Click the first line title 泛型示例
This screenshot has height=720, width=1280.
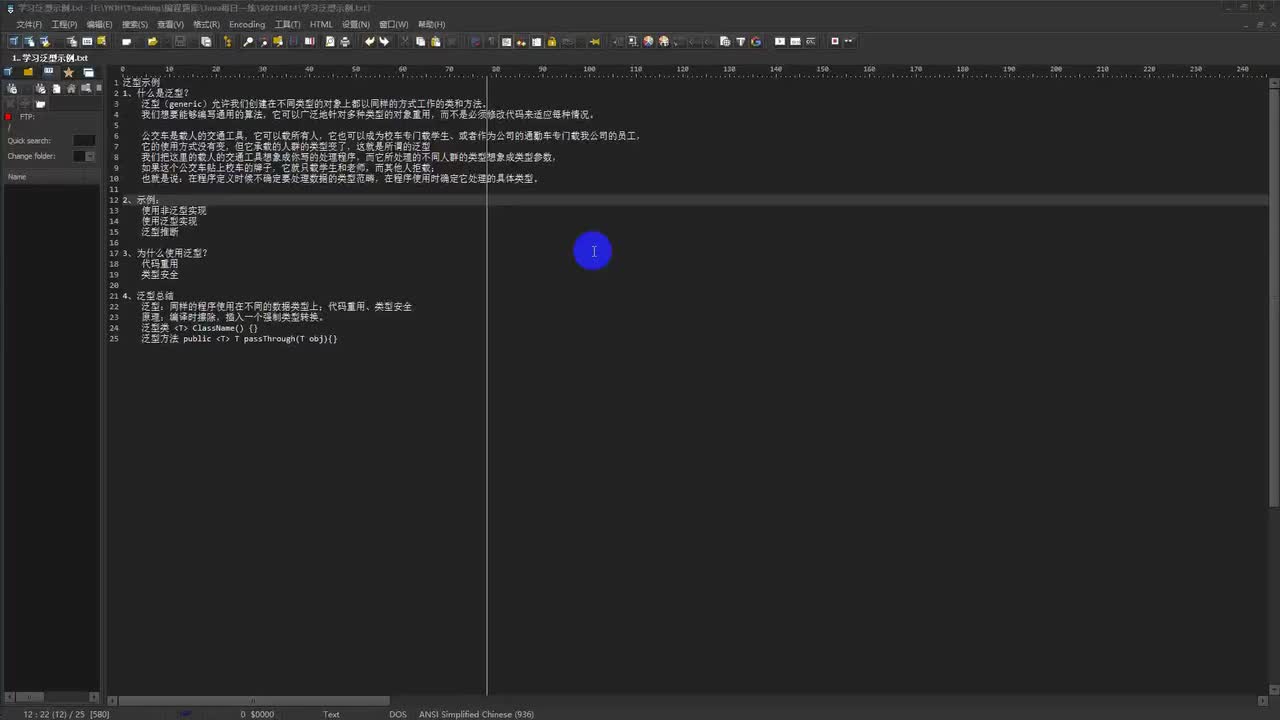(141, 82)
